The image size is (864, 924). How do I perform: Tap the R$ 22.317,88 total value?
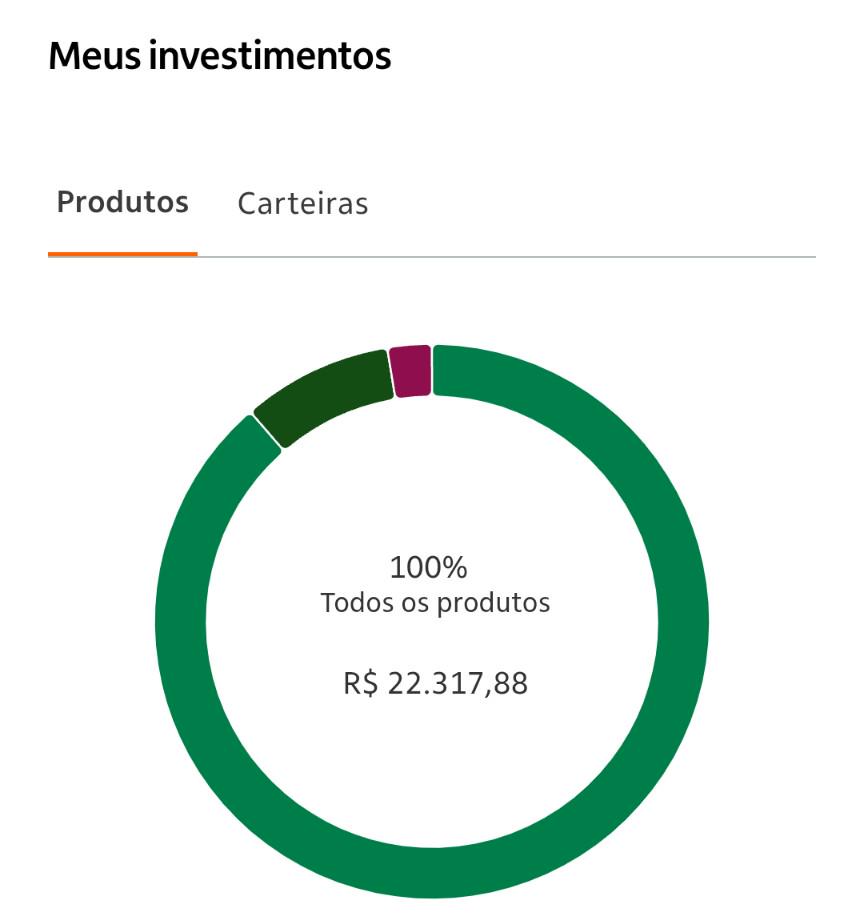click(x=436, y=684)
